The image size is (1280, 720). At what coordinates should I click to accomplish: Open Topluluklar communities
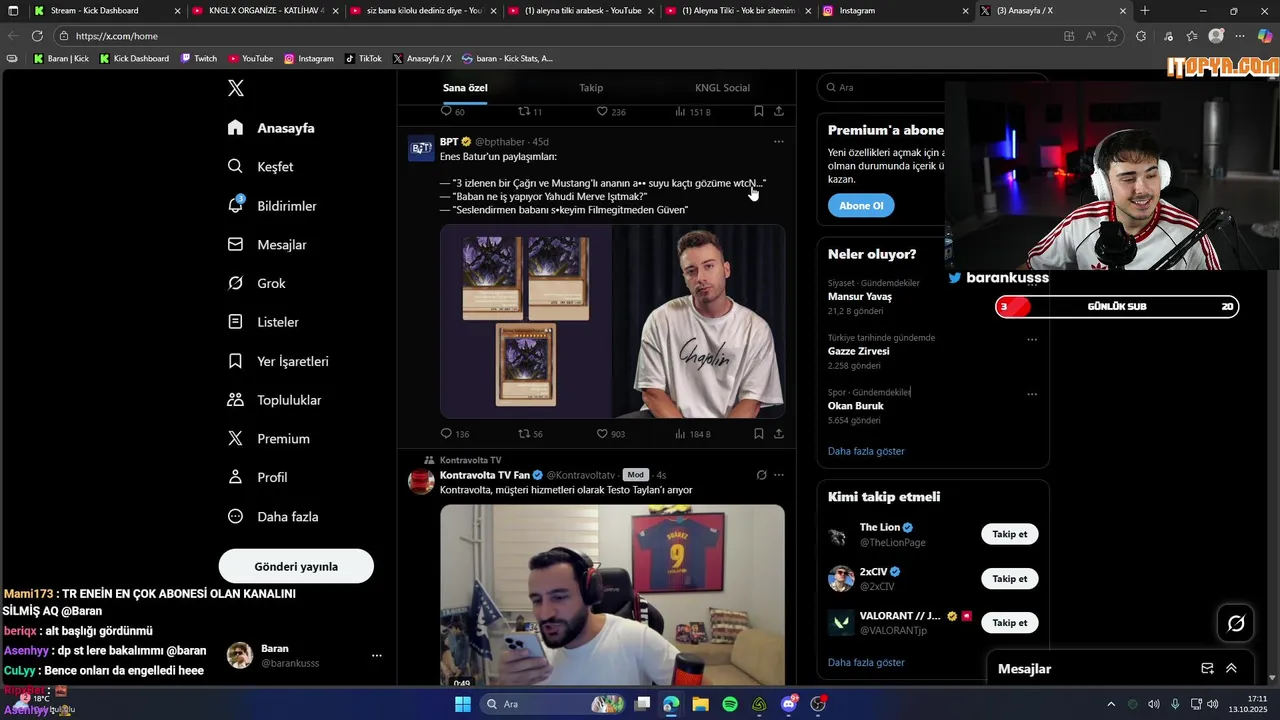click(274, 400)
